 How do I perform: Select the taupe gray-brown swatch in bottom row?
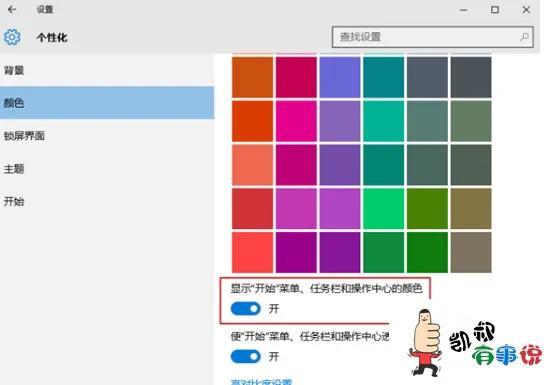click(x=471, y=252)
